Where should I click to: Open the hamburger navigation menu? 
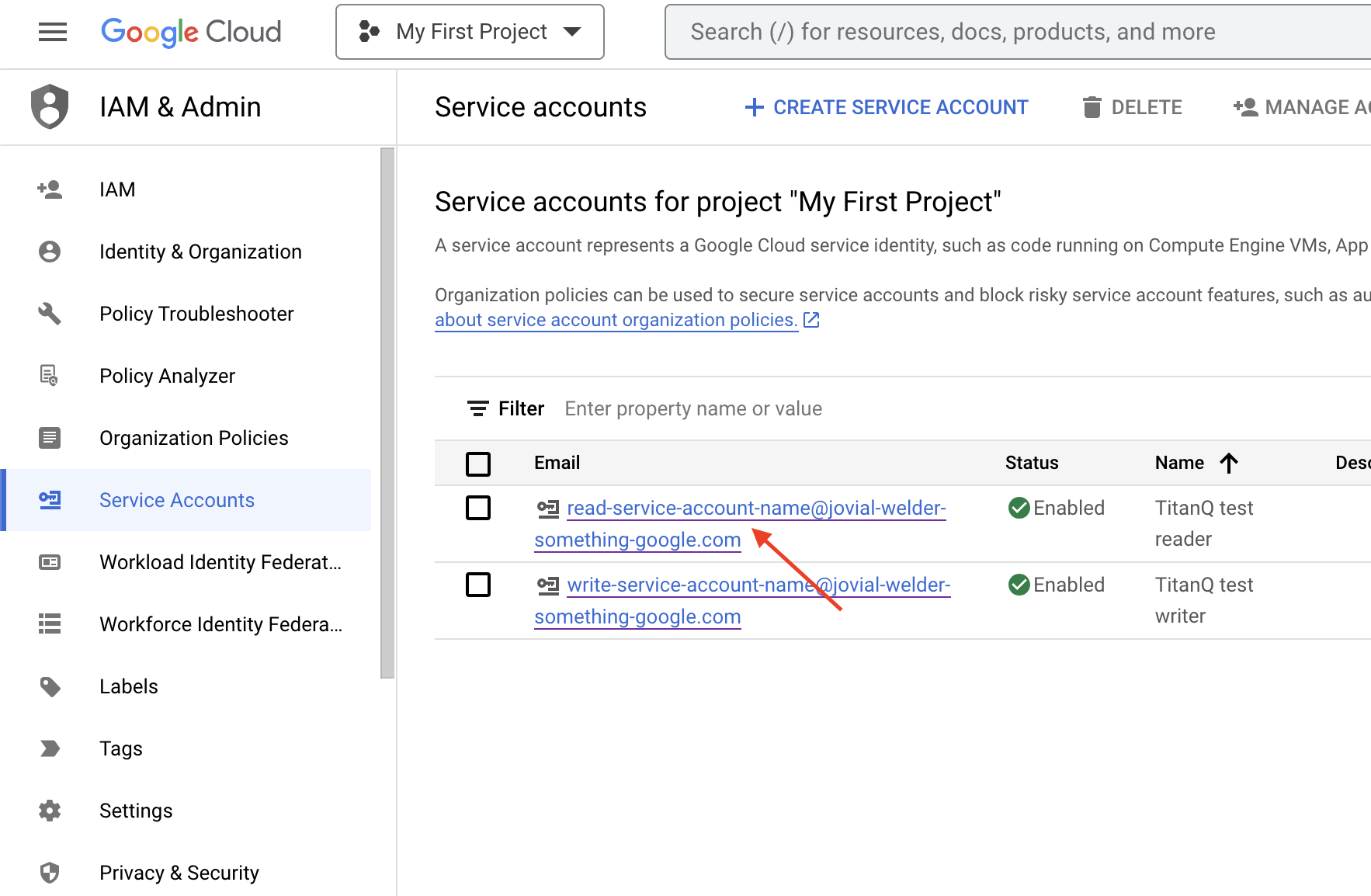coord(53,32)
